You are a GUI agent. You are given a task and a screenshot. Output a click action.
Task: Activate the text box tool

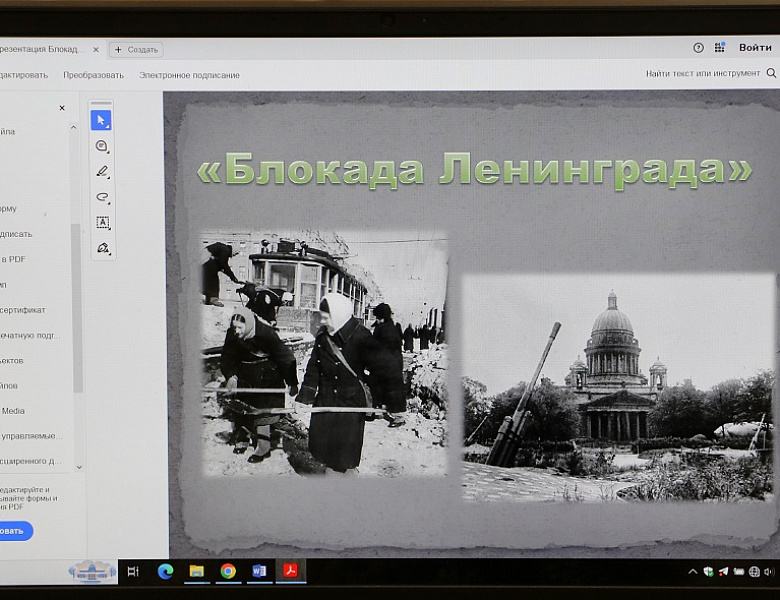point(102,222)
